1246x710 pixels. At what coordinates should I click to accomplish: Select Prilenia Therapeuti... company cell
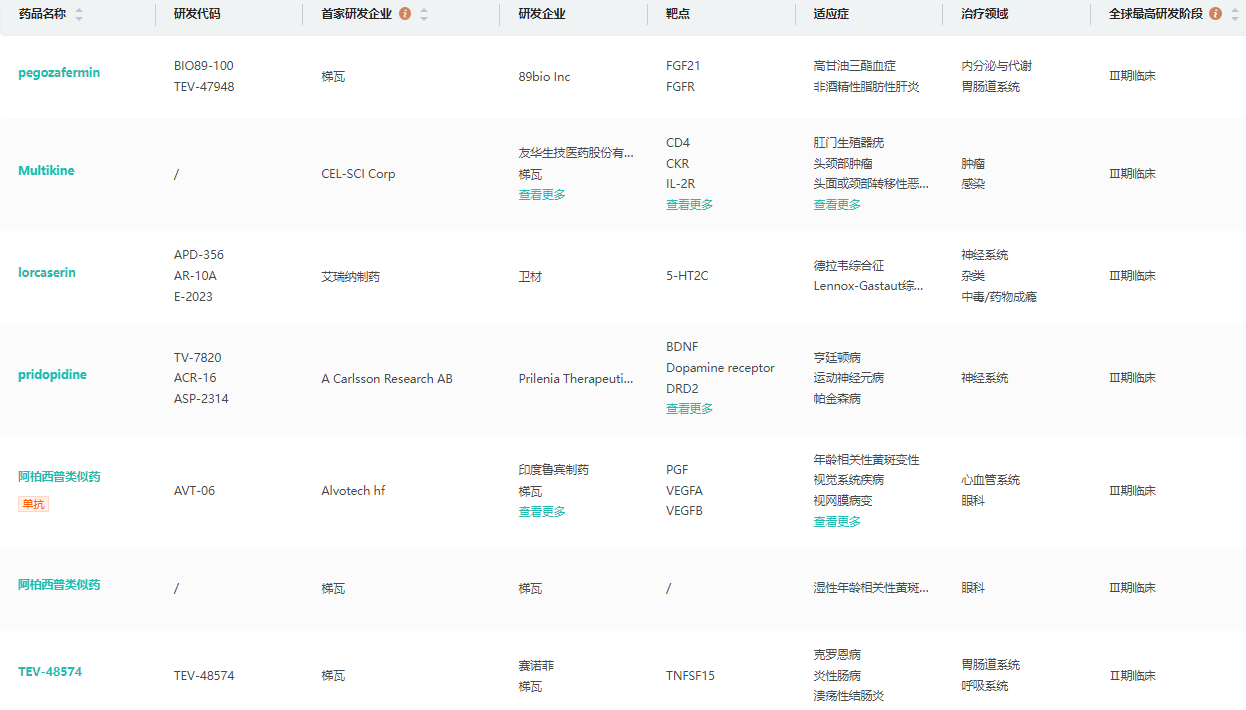click(576, 379)
